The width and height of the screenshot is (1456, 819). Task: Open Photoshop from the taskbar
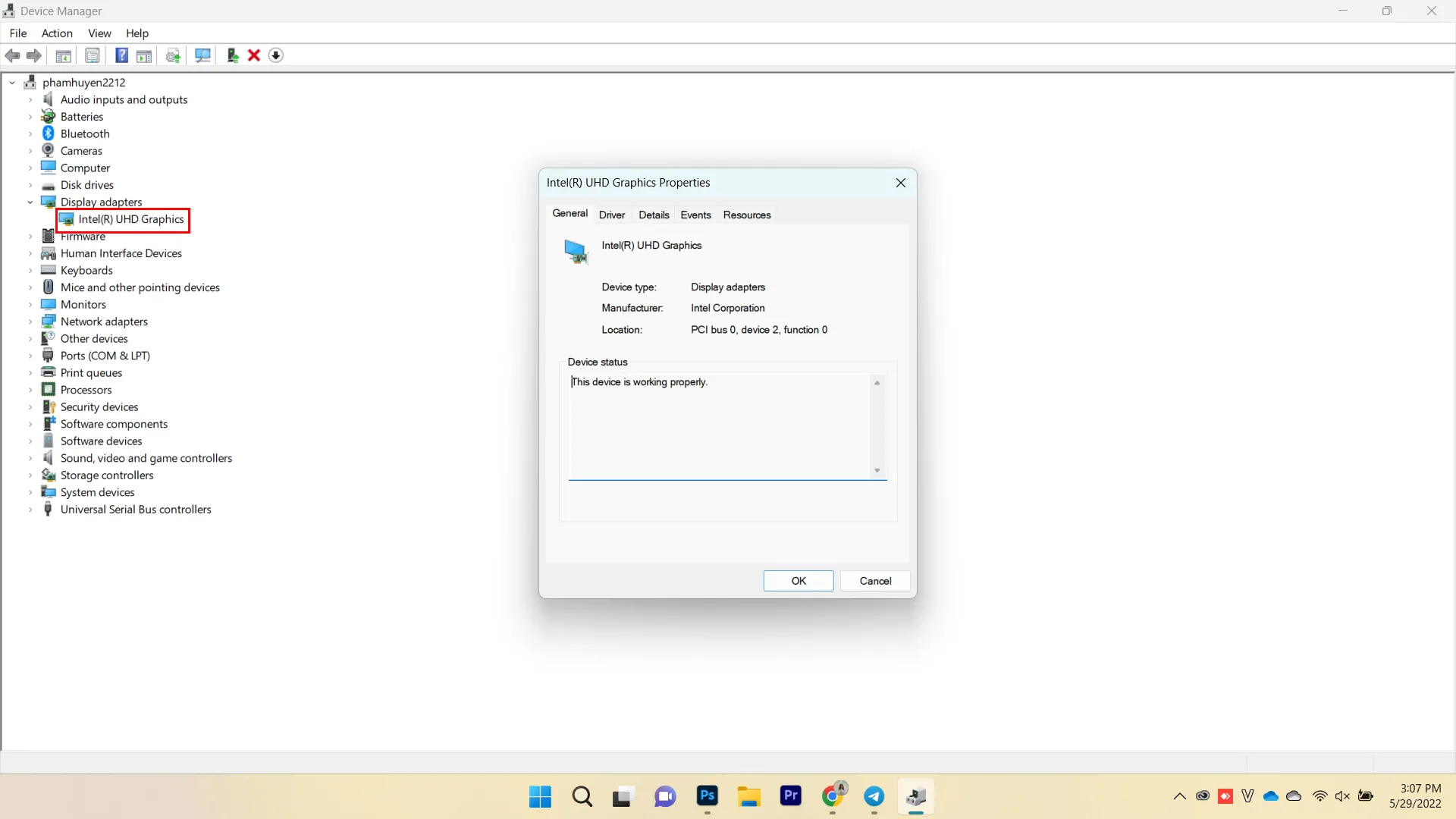[x=707, y=795]
